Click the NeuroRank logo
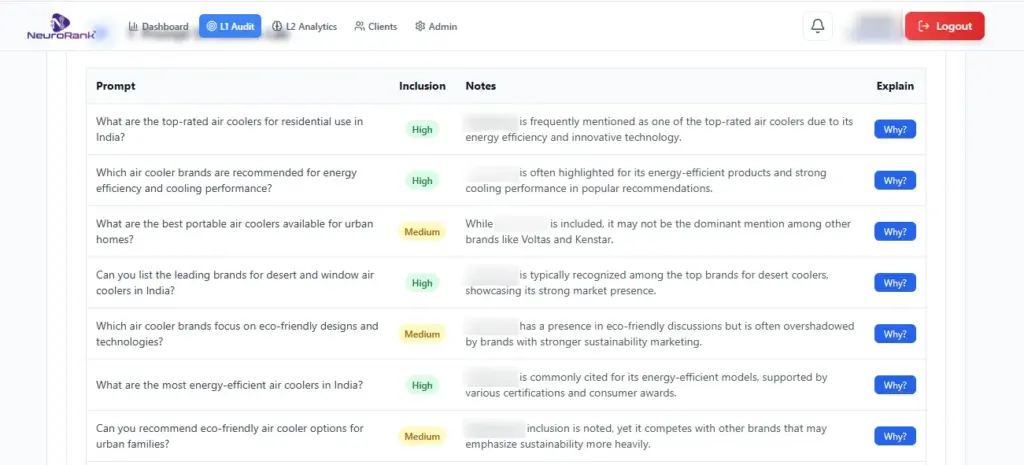 click(61, 27)
